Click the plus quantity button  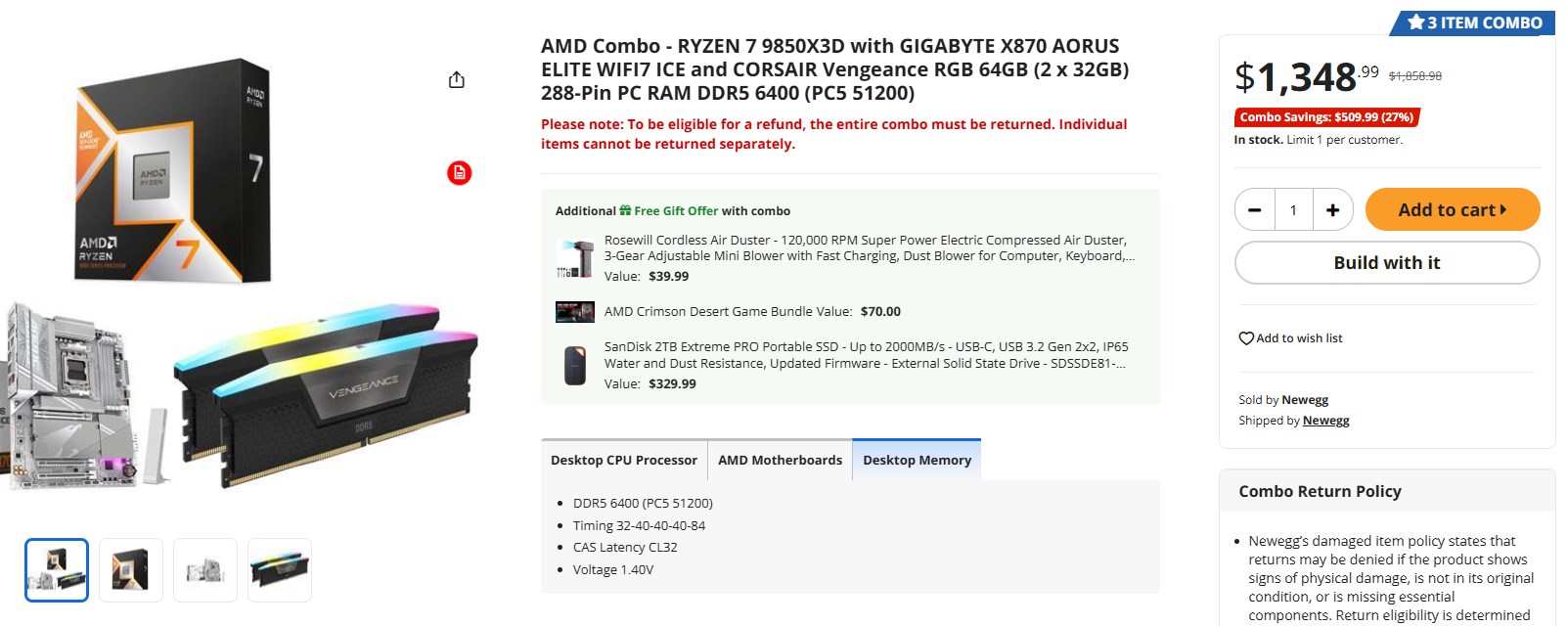[1332, 210]
